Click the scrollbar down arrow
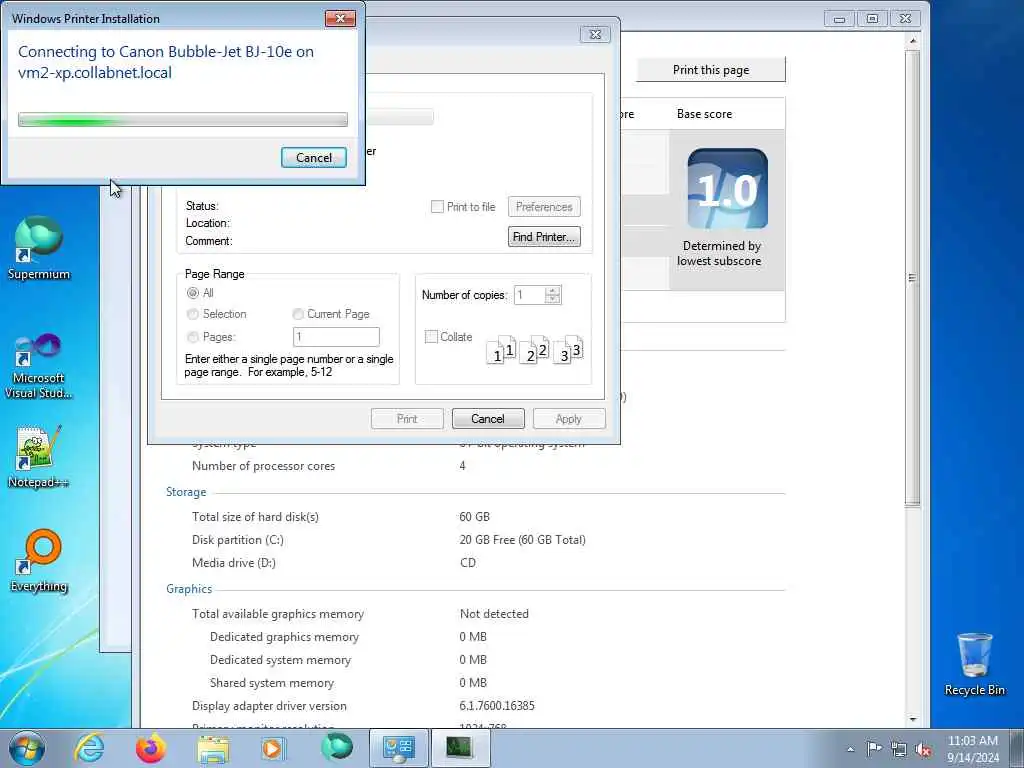The image size is (1024, 768). click(913, 719)
